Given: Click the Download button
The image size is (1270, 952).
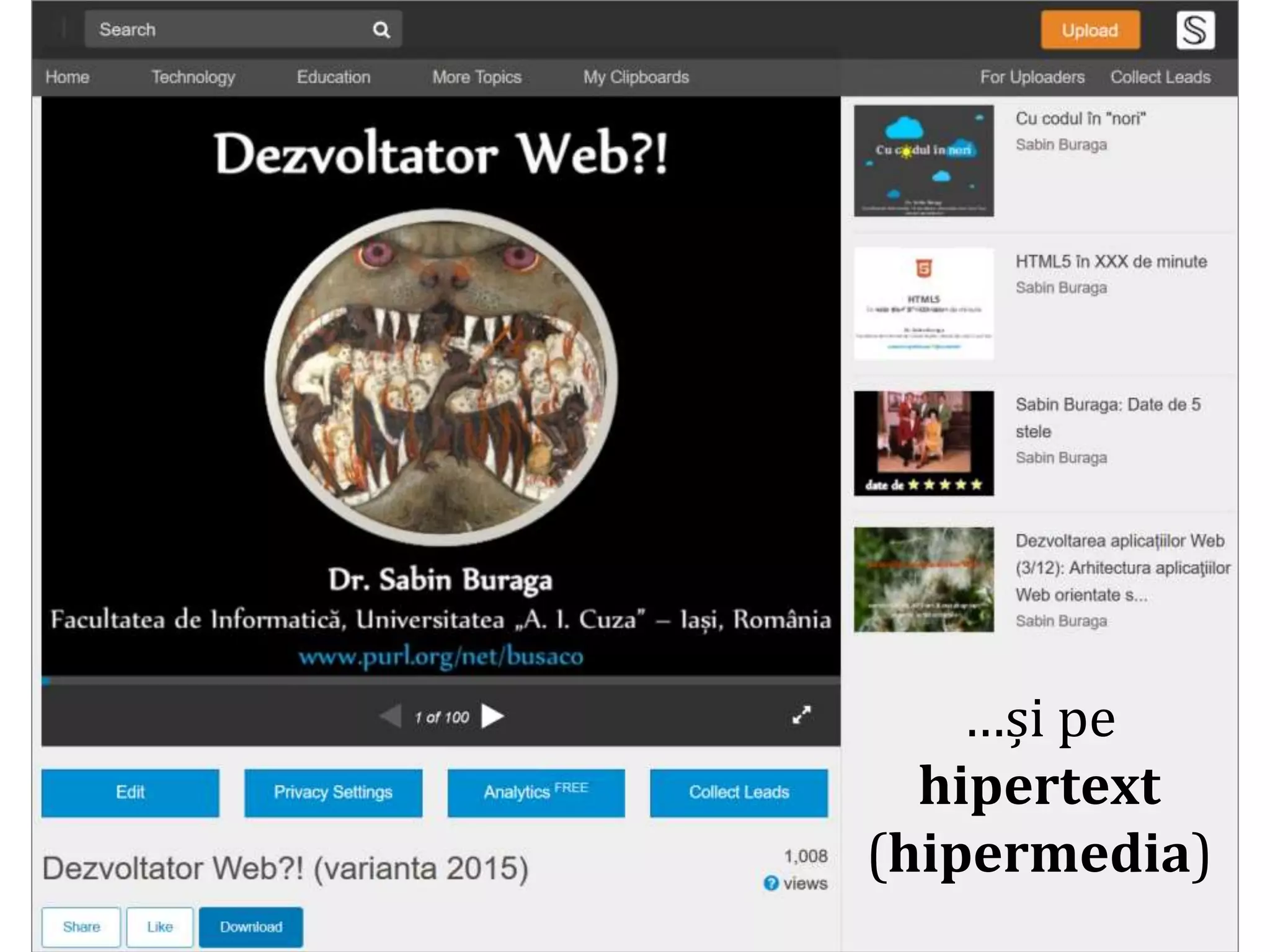Looking at the screenshot, I should pos(251,927).
